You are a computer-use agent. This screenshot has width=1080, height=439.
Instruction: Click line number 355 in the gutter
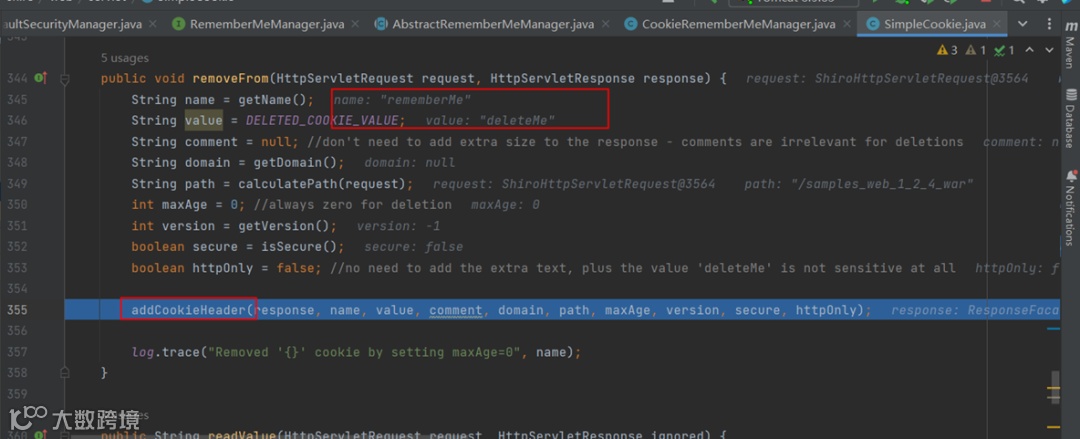pyautogui.click(x=18, y=310)
